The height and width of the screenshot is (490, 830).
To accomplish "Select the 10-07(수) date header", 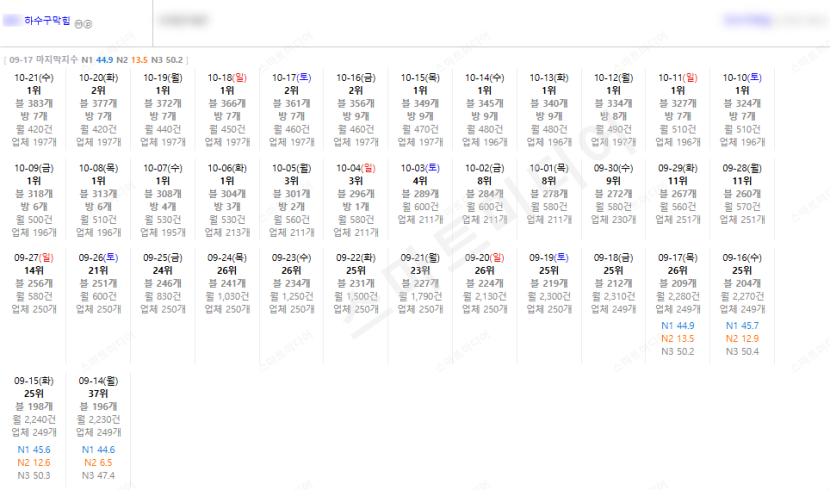I will [x=163, y=168].
